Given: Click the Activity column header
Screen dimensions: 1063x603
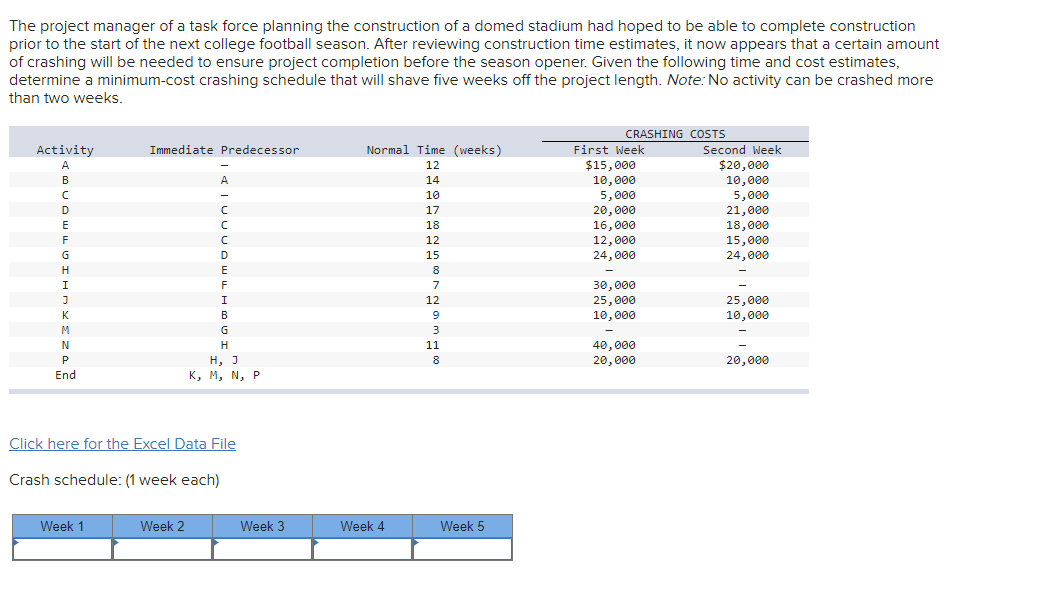Looking at the screenshot, I should click(65, 150).
